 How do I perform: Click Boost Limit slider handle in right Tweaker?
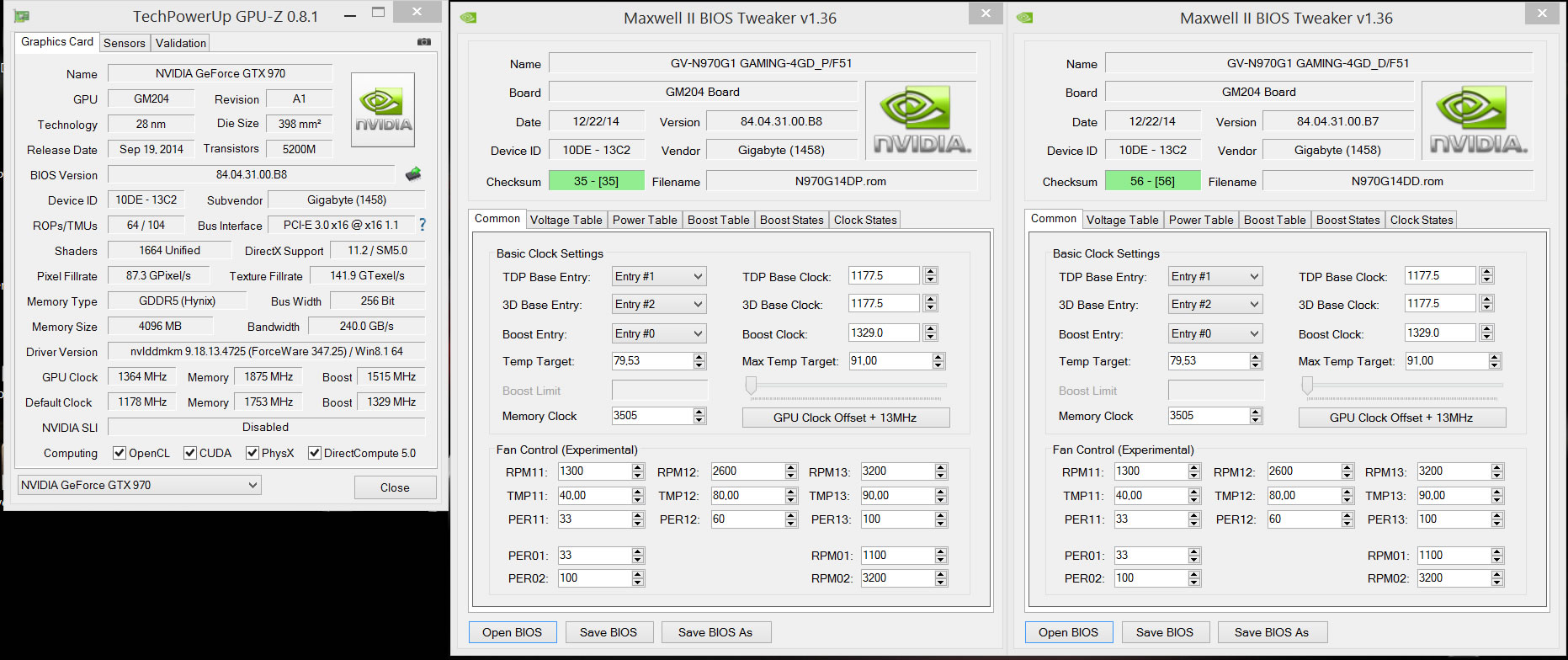pyautogui.click(x=1307, y=386)
